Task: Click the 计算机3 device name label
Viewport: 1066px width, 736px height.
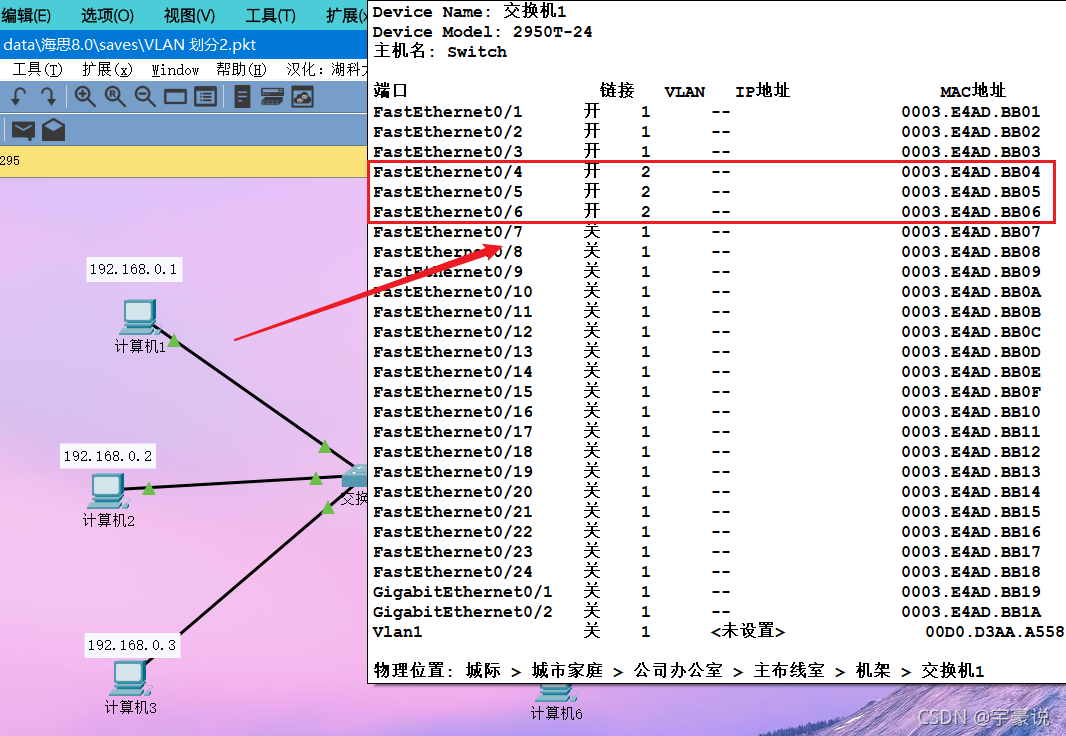Action: pyautogui.click(x=130, y=707)
